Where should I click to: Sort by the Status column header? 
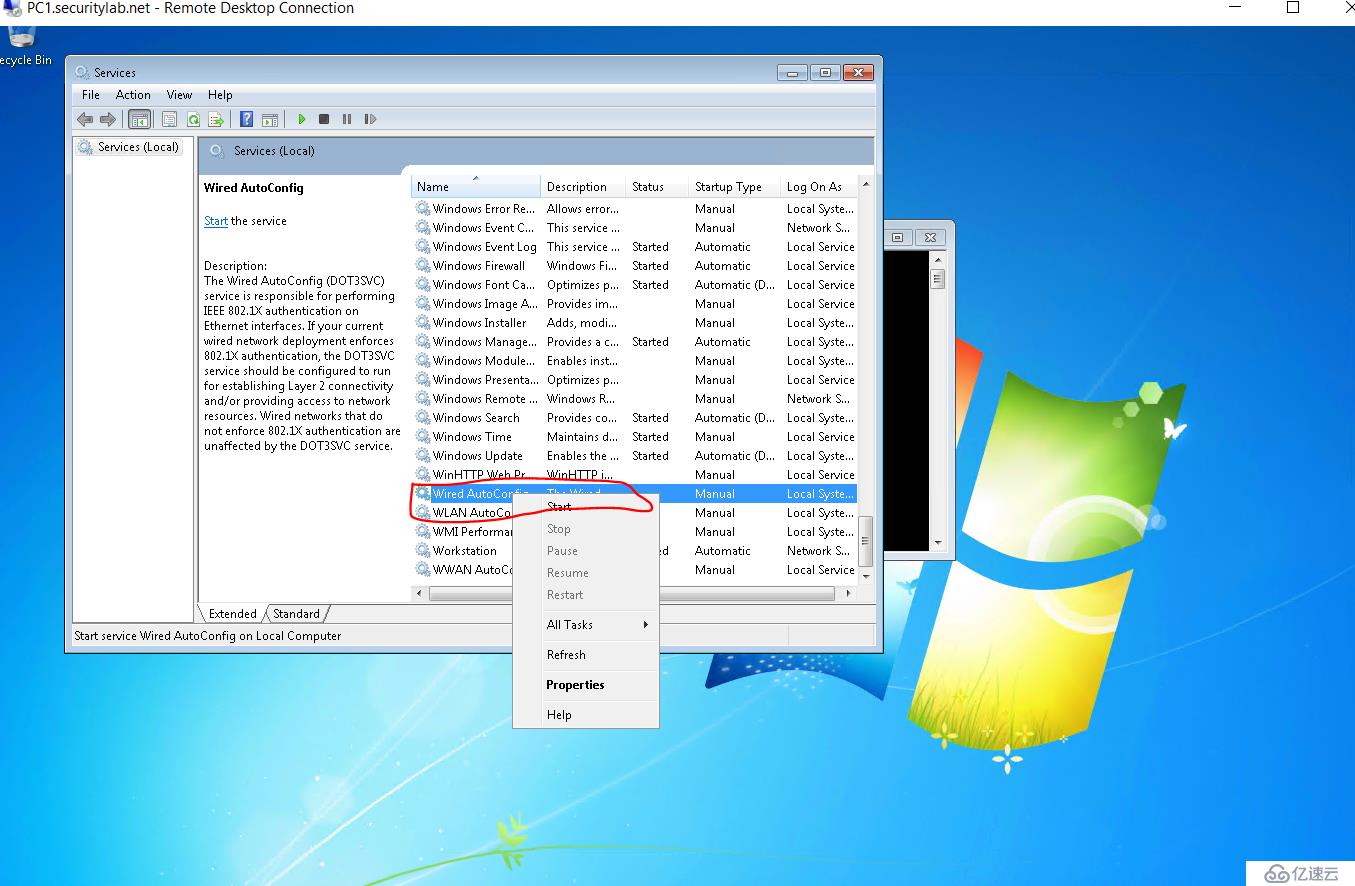(x=657, y=187)
